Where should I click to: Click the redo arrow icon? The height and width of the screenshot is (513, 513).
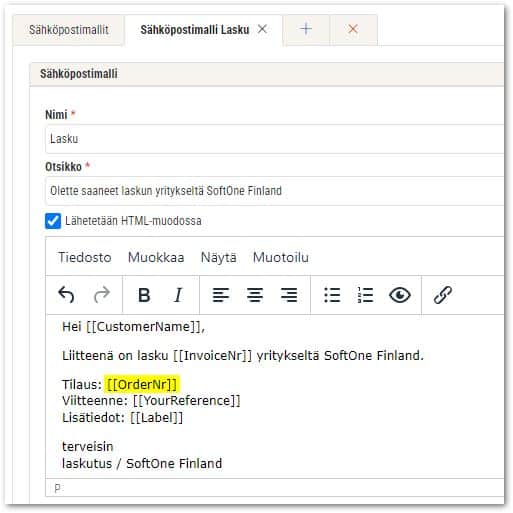click(102, 295)
